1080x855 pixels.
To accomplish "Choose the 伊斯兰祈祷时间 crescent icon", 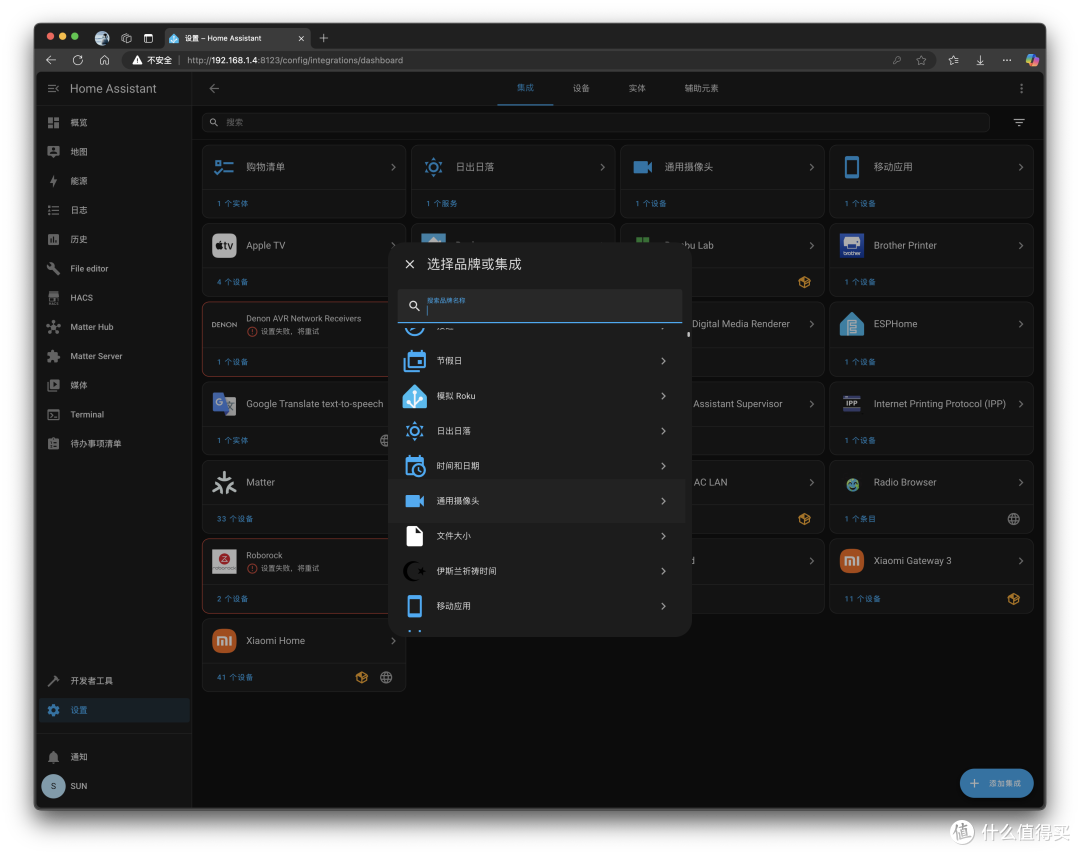I will click(x=415, y=571).
